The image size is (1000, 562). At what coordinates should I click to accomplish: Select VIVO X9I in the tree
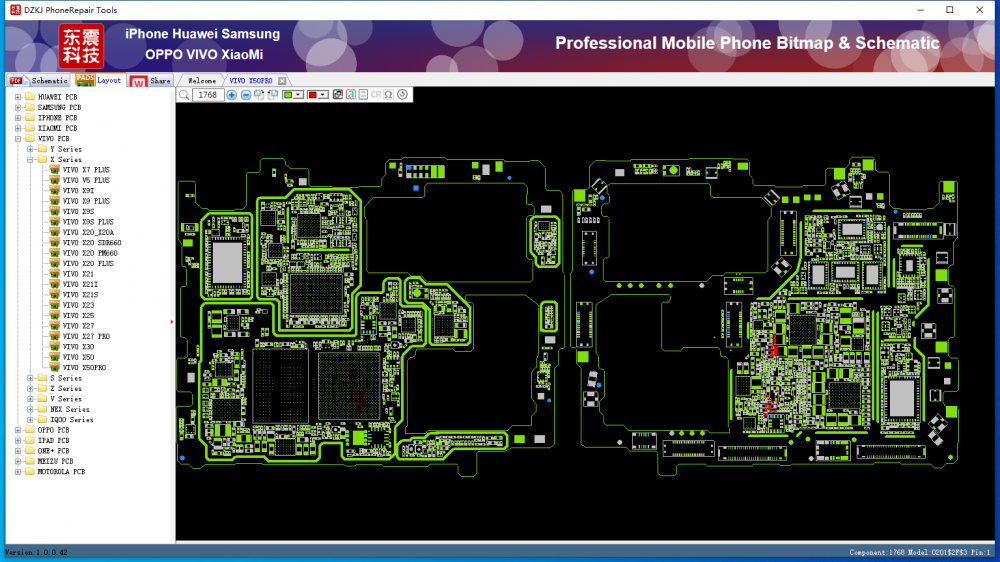(x=78, y=191)
